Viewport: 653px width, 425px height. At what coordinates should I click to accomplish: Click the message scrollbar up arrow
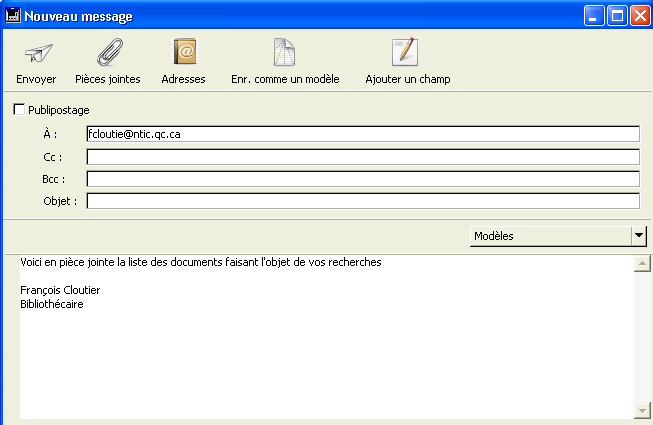[642, 264]
